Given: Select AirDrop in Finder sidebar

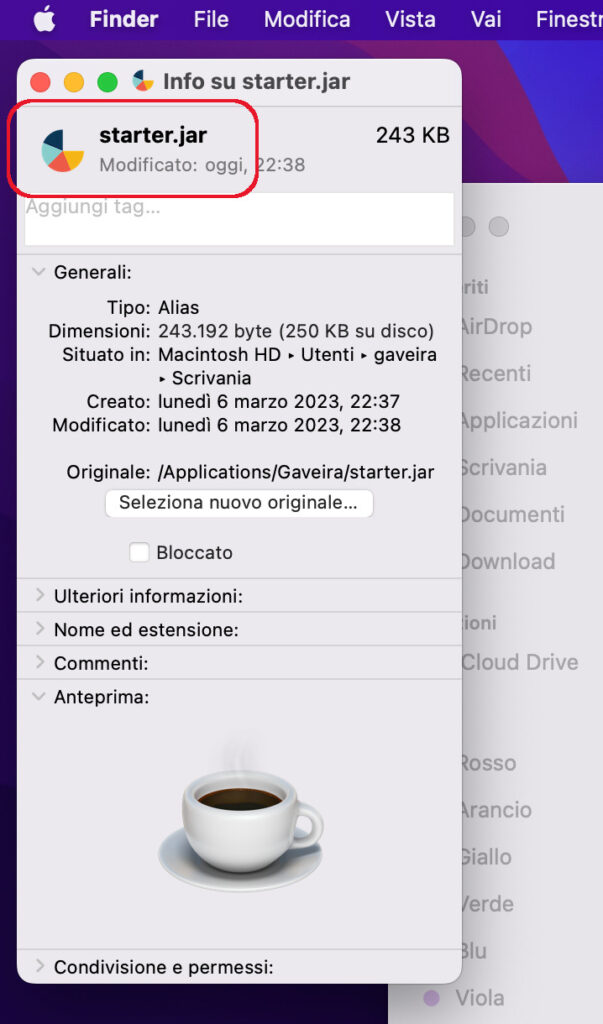Looking at the screenshot, I should [497, 327].
